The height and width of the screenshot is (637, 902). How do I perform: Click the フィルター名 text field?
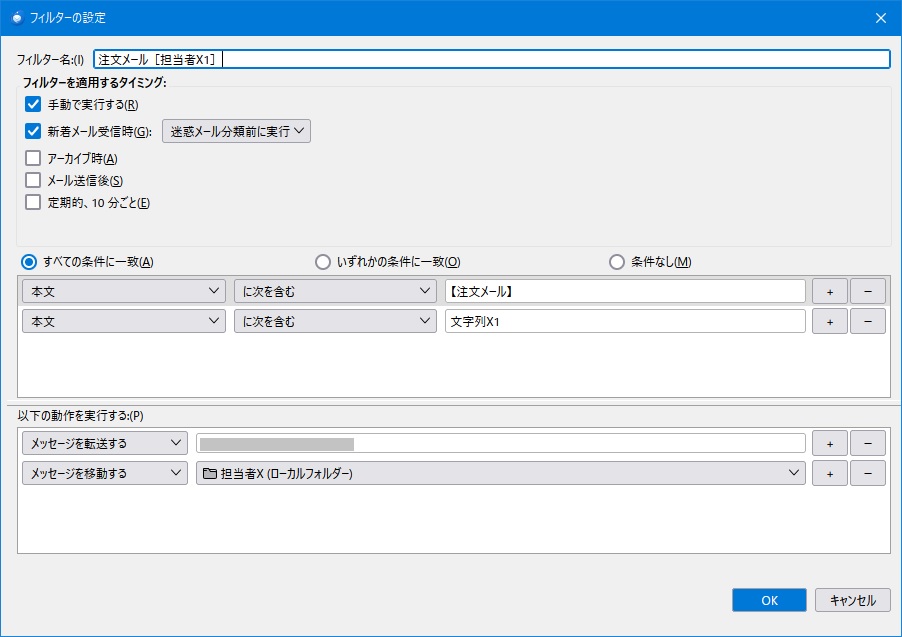490,59
